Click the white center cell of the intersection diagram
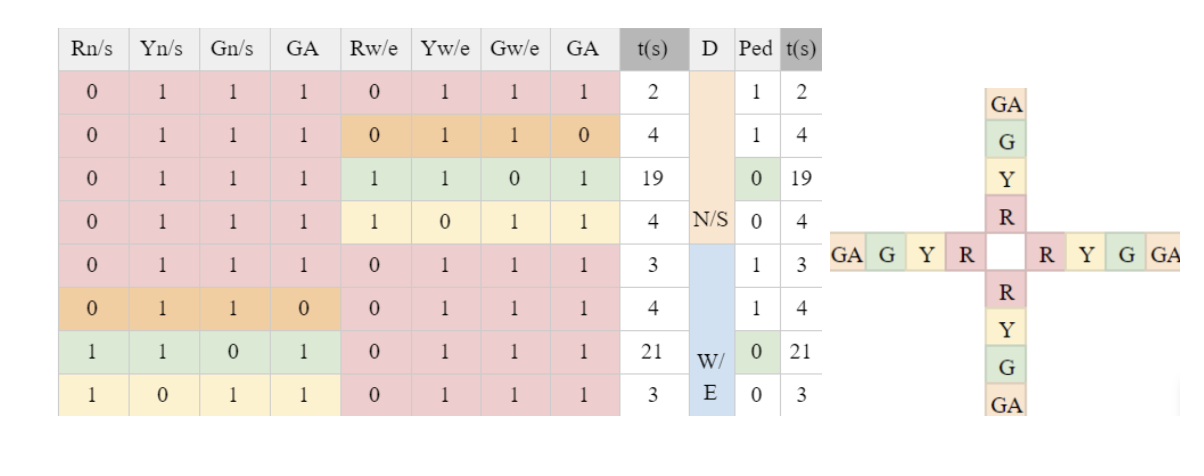This screenshot has width=1204, height=476. click(1006, 253)
